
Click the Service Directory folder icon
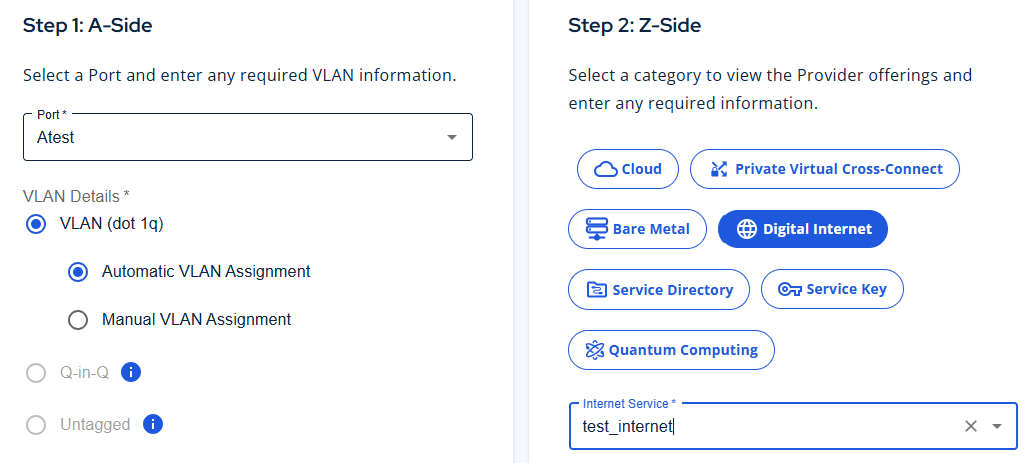(597, 289)
